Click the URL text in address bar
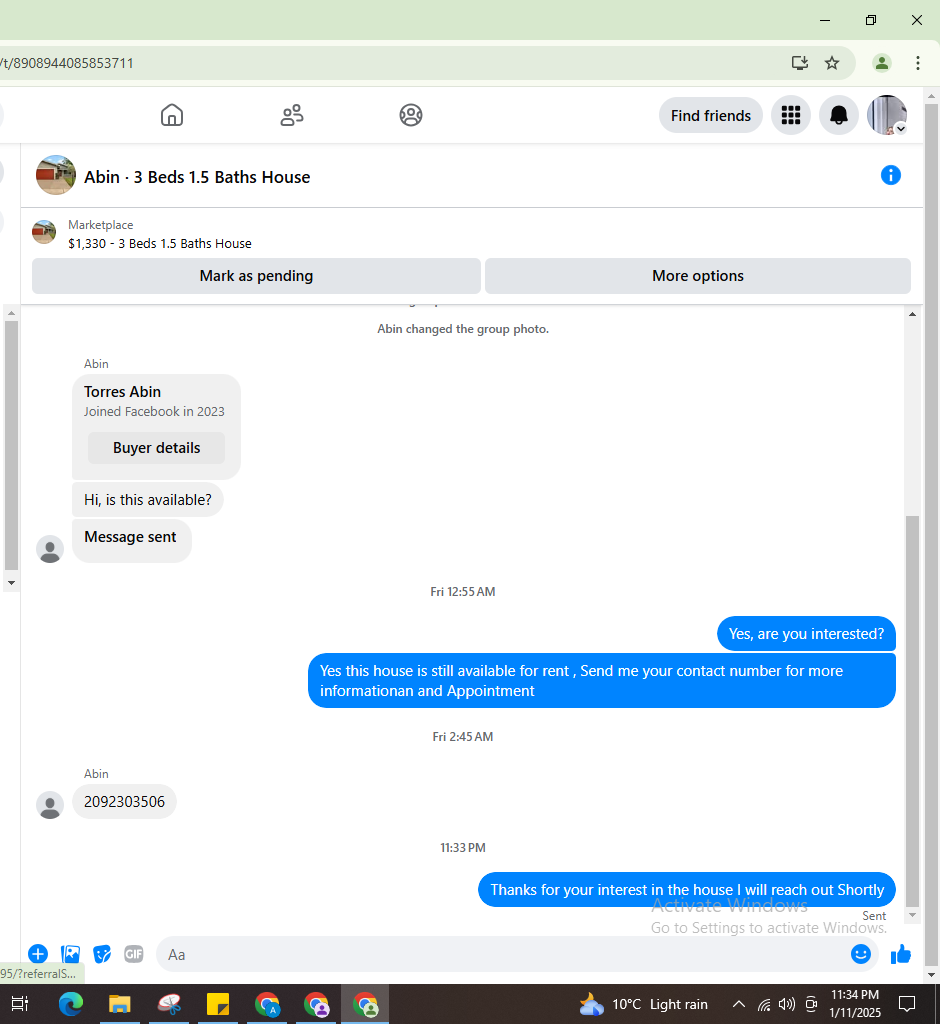The height and width of the screenshot is (1024, 940). 67,63
